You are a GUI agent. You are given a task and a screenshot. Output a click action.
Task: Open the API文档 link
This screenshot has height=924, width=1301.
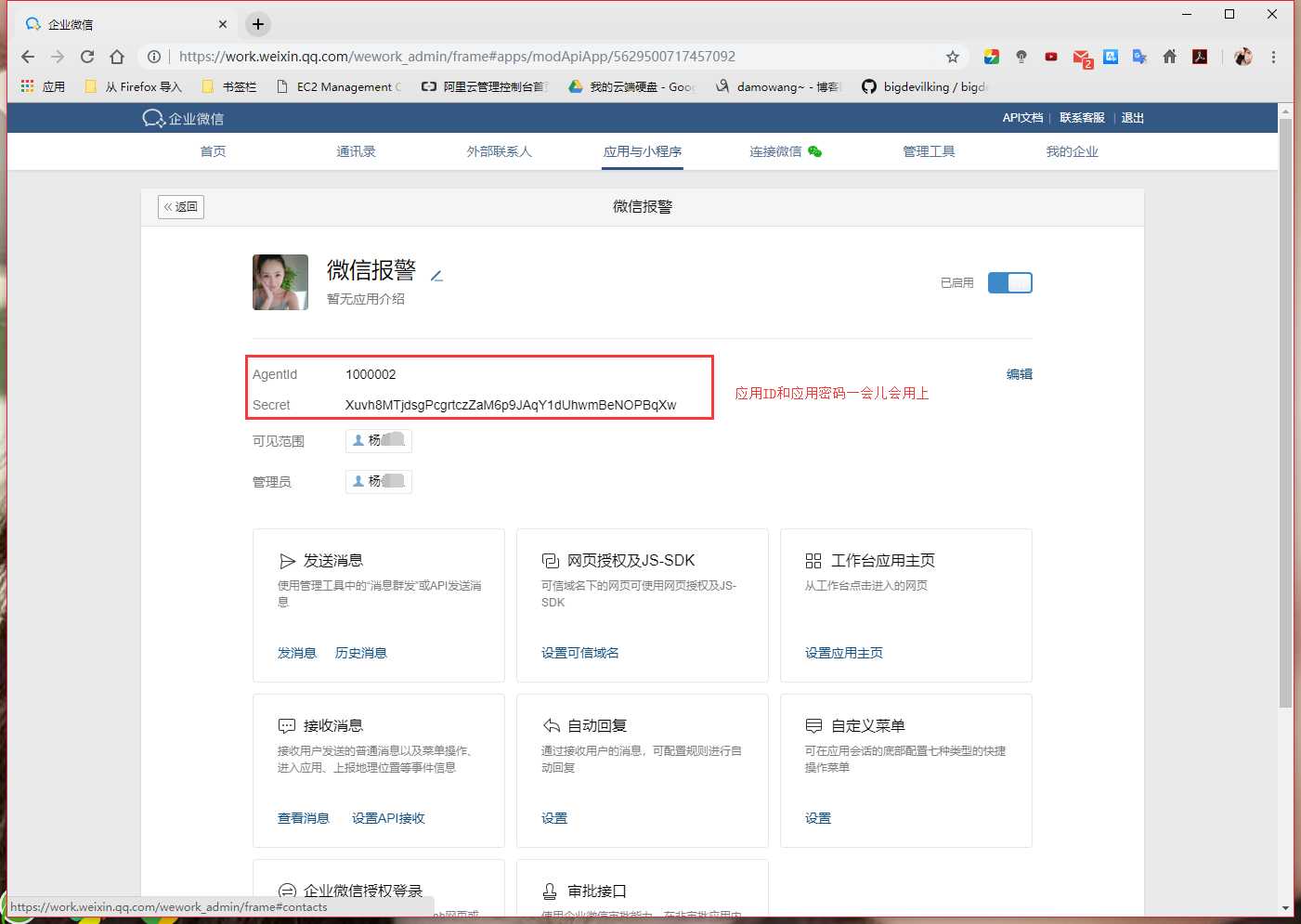pyautogui.click(x=1022, y=118)
